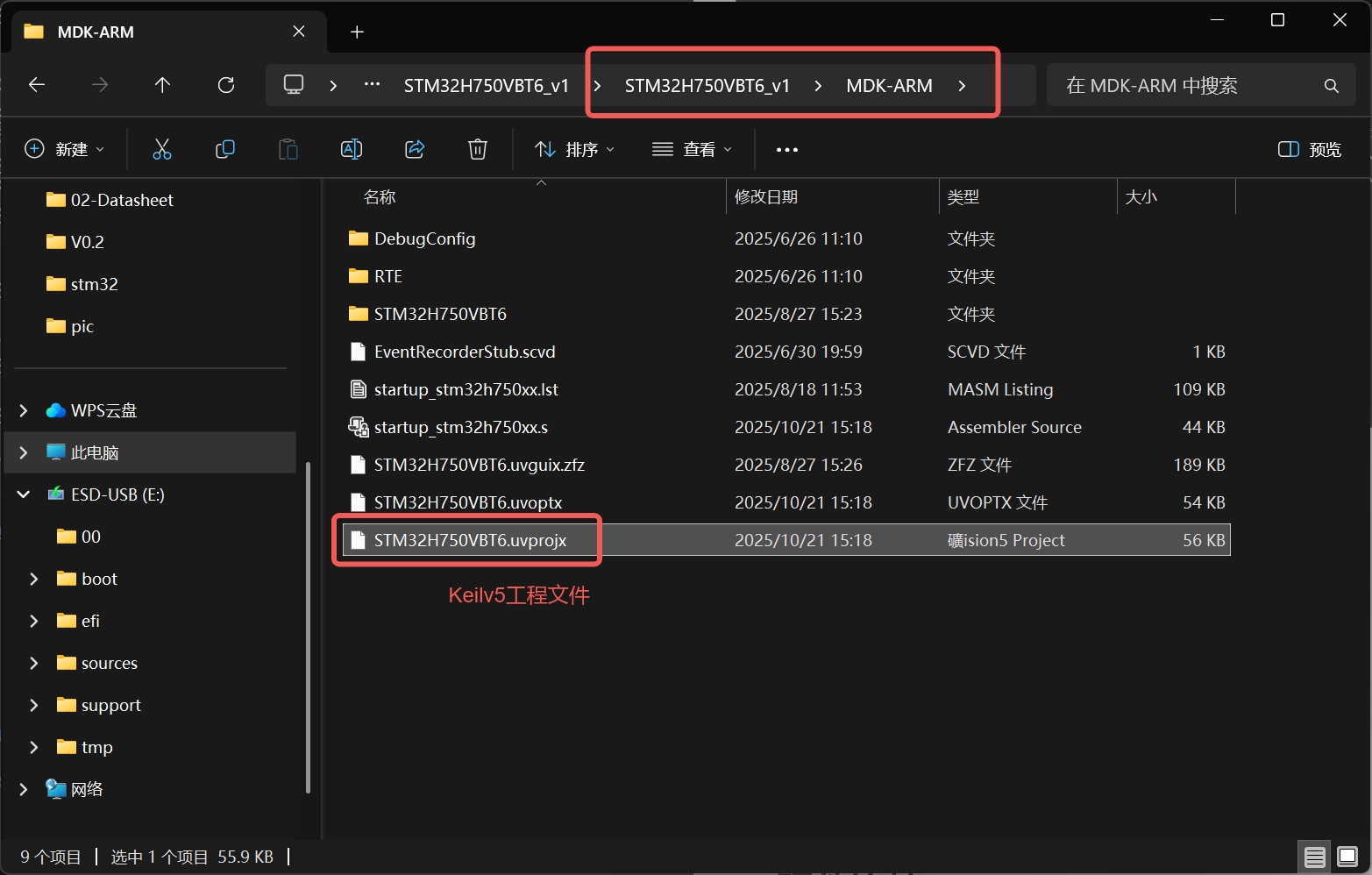Open stm32 folder in sidebar
1372x875 pixels.
pyautogui.click(x=95, y=284)
